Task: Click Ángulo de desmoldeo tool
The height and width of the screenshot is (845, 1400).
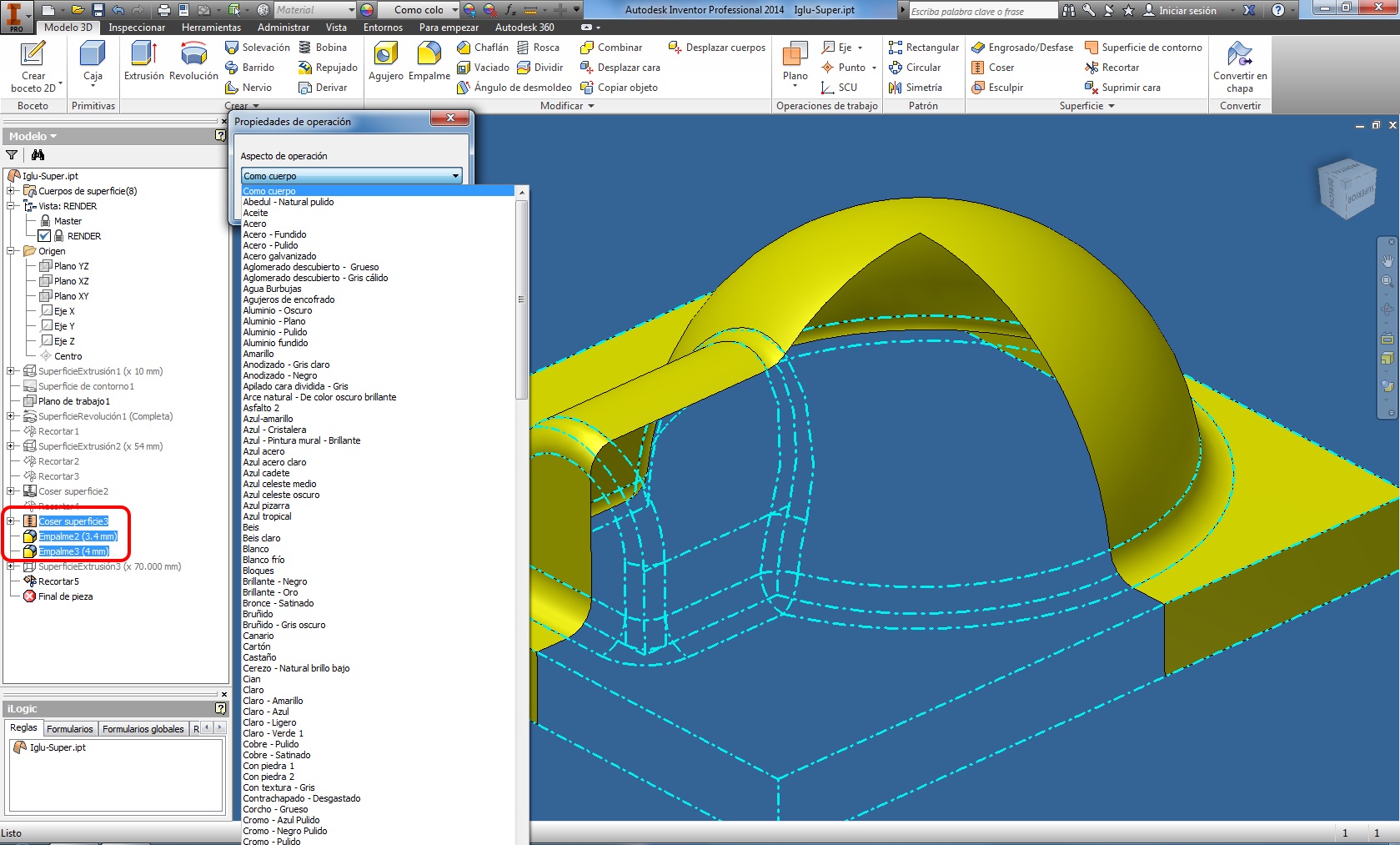Action: (514, 88)
